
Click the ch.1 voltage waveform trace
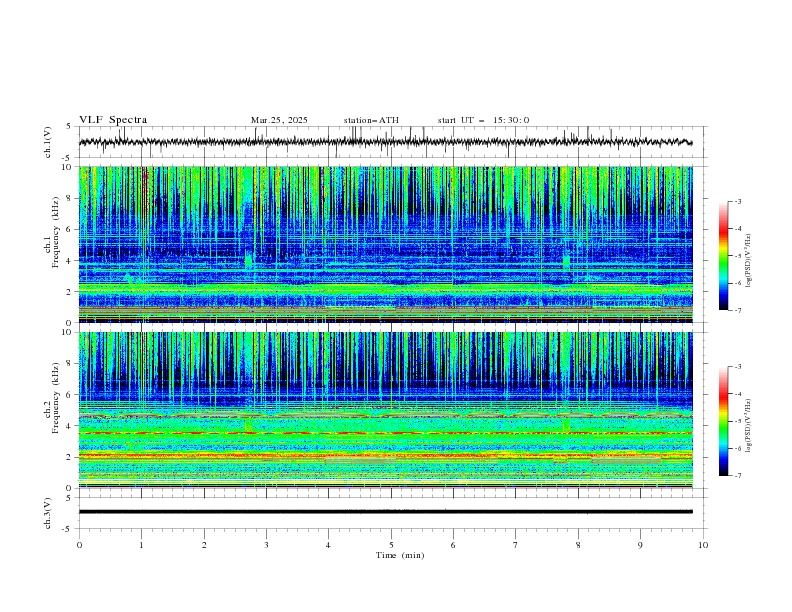[x=385, y=142]
